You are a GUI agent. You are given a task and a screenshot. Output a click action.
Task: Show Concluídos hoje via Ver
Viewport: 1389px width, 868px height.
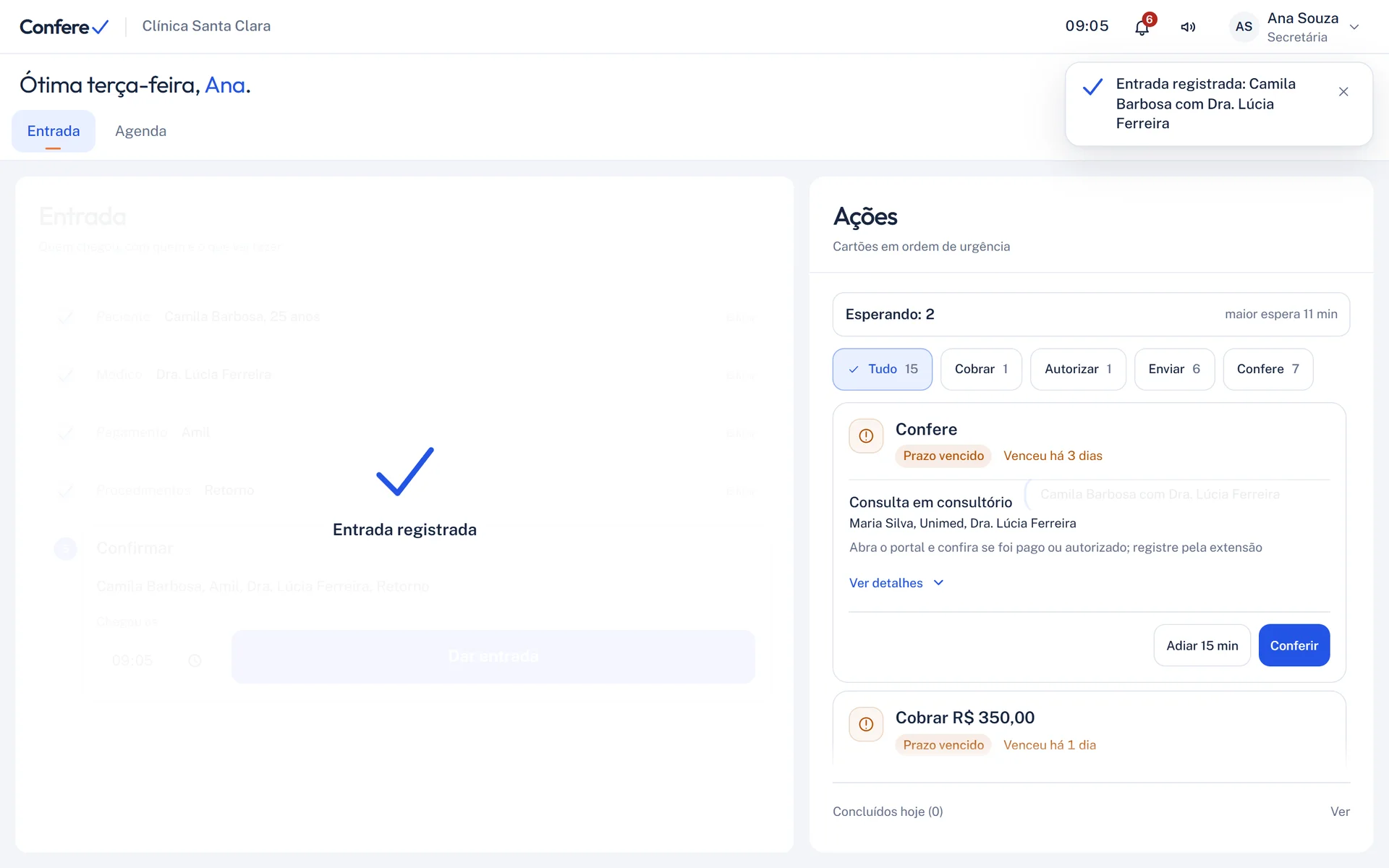tap(1340, 812)
